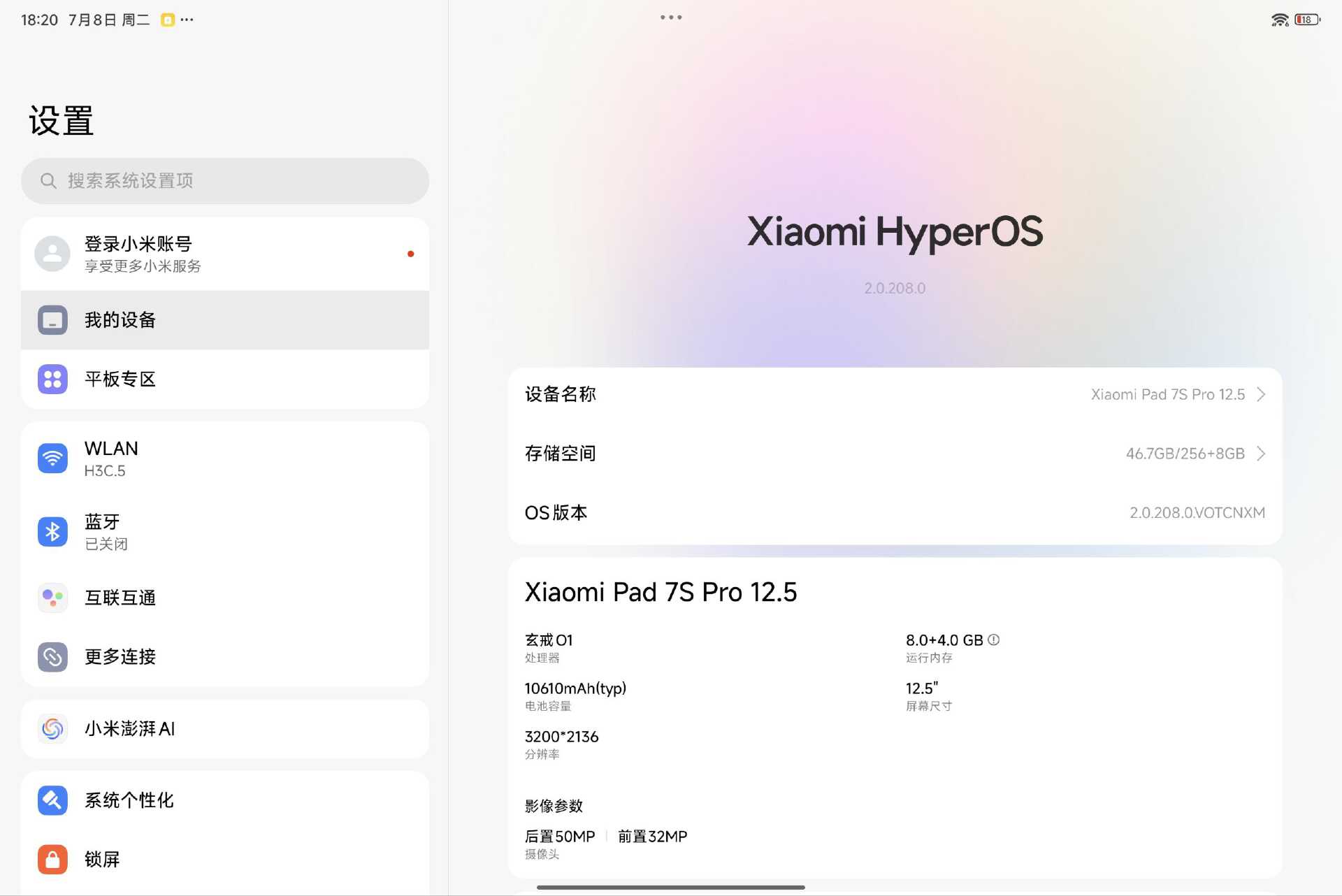Click the yellow notification icon in status bar
The image size is (1342, 896).
tap(168, 20)
